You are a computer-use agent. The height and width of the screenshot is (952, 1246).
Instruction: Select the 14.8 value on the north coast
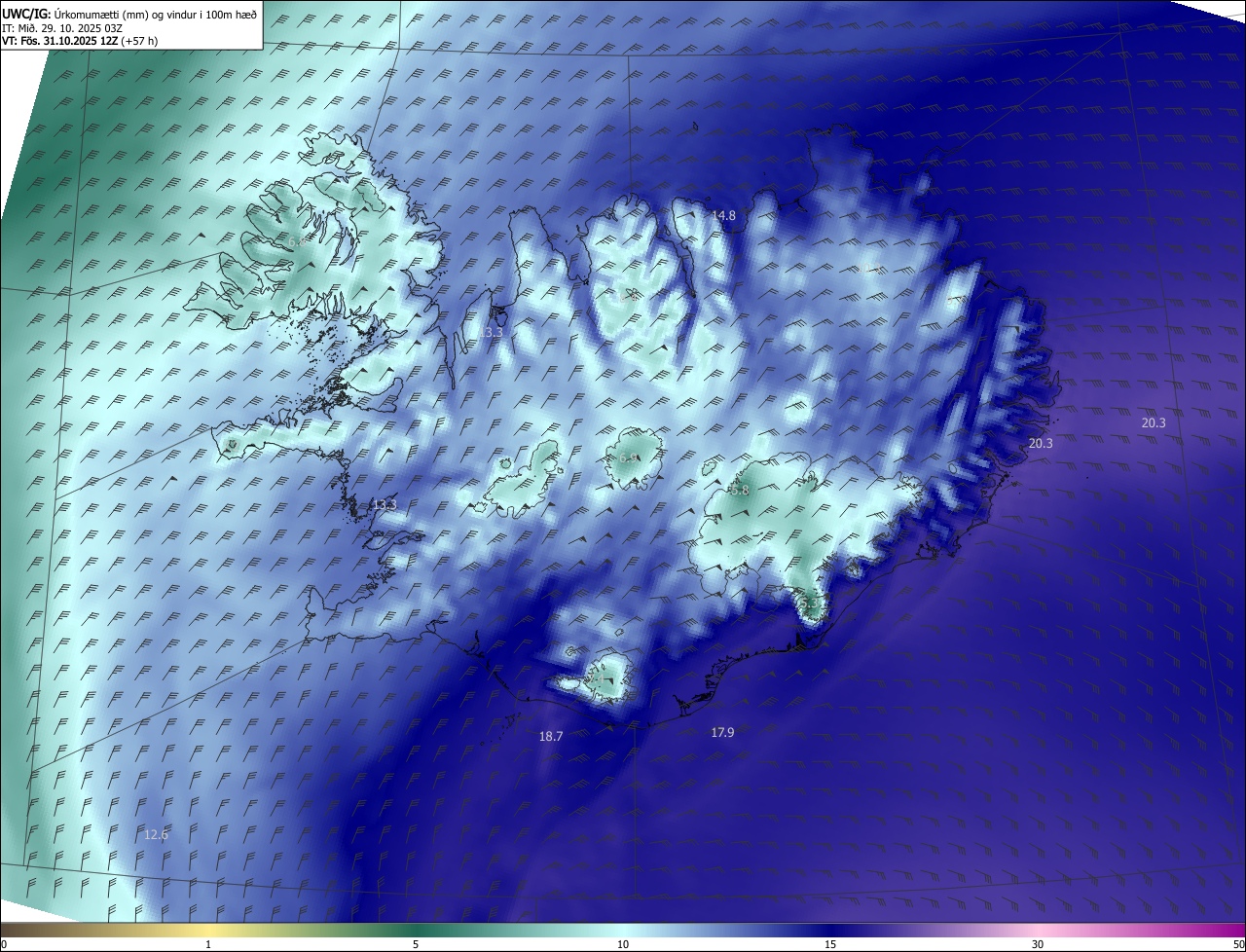coord(723,215)
